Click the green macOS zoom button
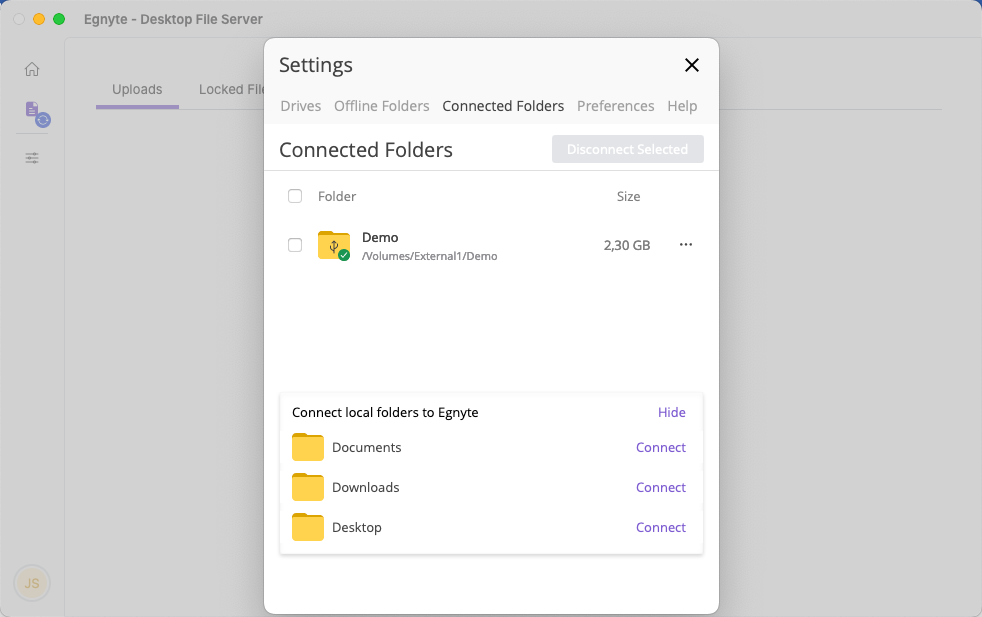982x617 pixels. pyautogui.click(x=59, y=19)
